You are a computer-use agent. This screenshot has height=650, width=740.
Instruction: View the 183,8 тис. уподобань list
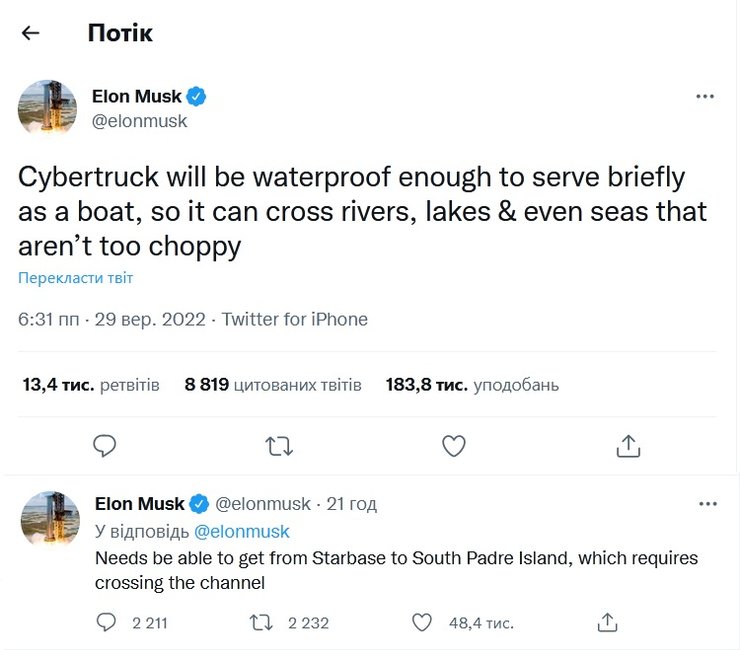tap(471, 384)
